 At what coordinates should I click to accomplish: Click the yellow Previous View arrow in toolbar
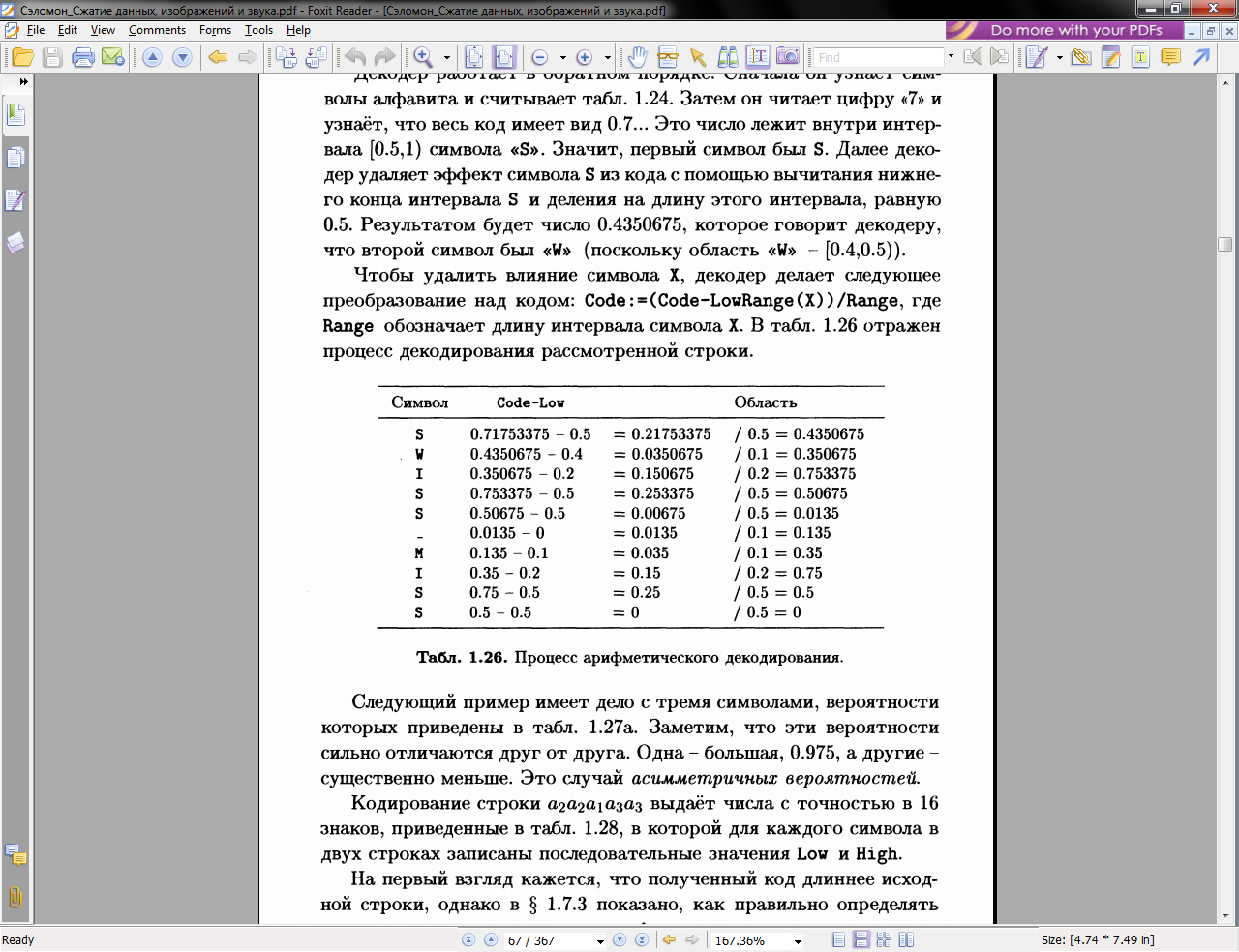click(x=219, y=57)
